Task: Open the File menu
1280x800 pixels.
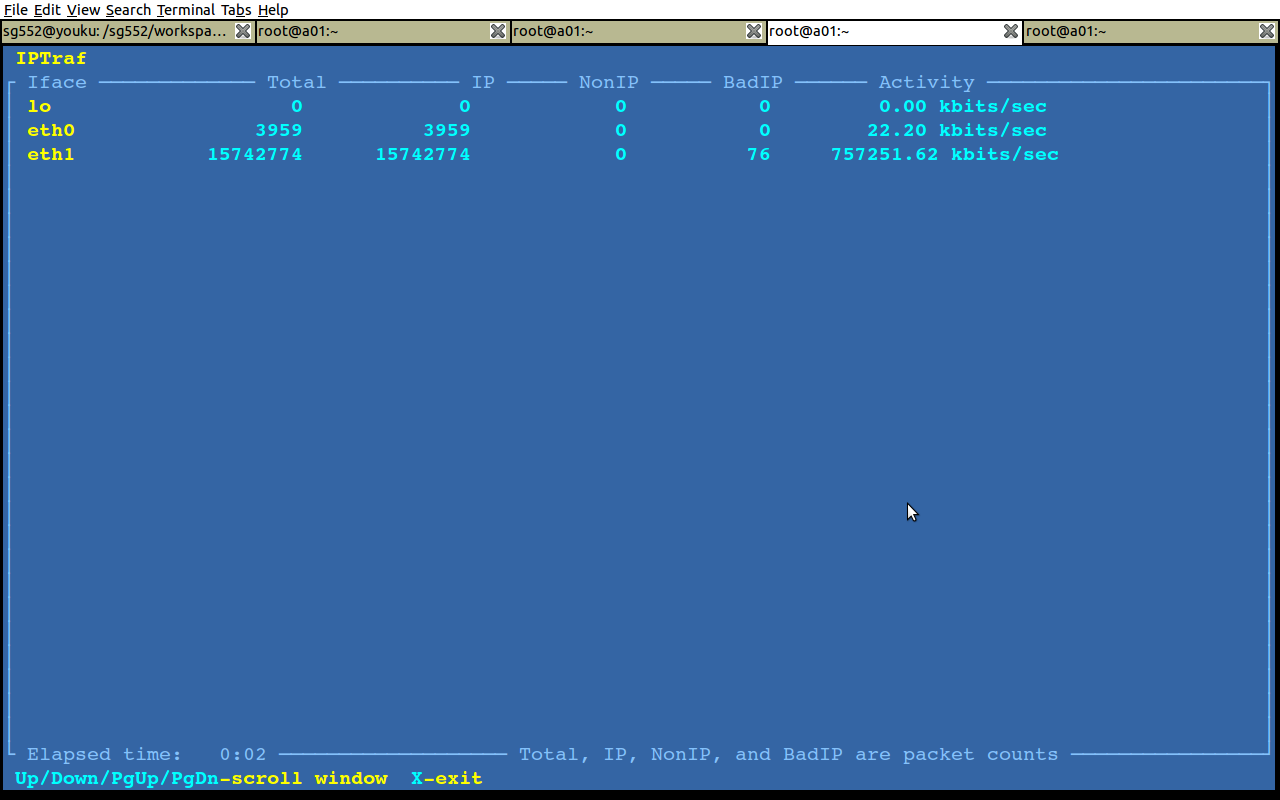Action: (16, 10)
